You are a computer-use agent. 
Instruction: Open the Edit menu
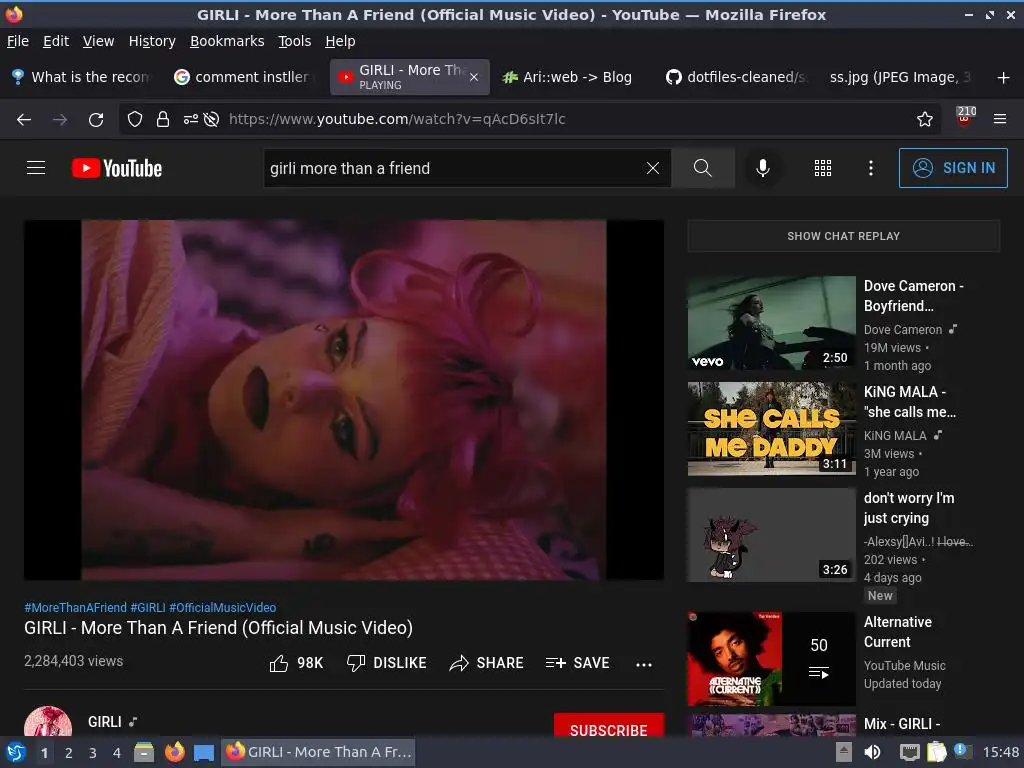pos(56,41)
